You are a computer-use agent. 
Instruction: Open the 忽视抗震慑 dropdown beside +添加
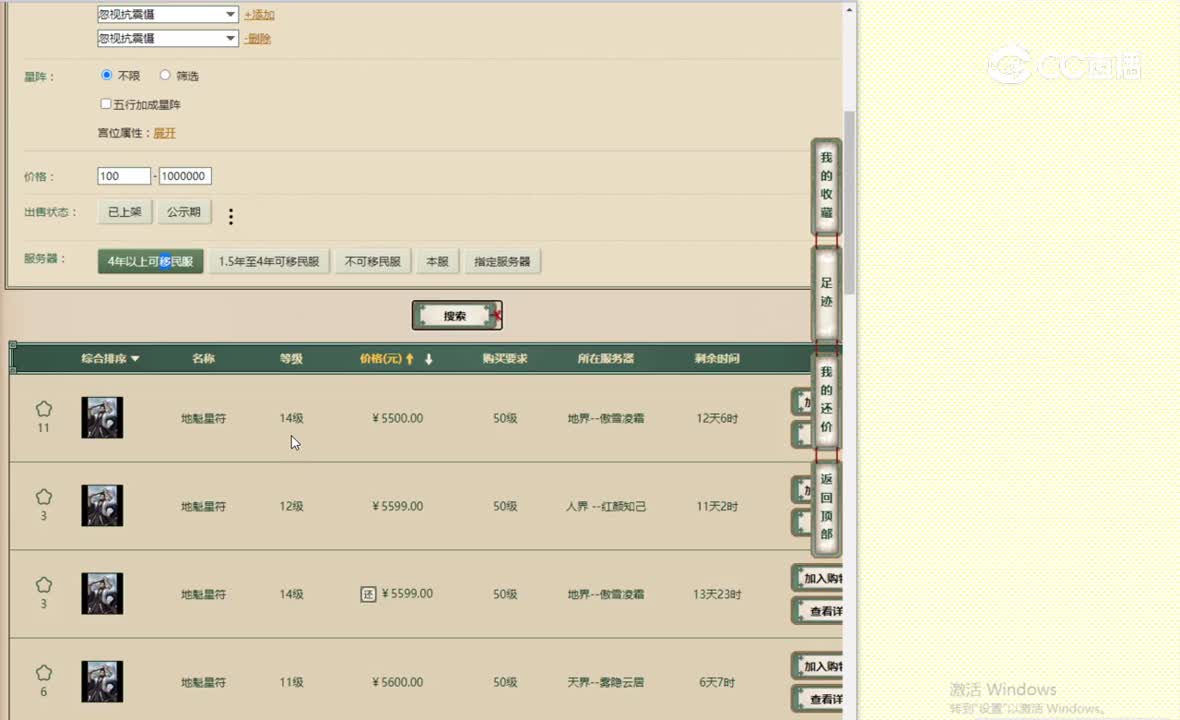pos(168,14)
